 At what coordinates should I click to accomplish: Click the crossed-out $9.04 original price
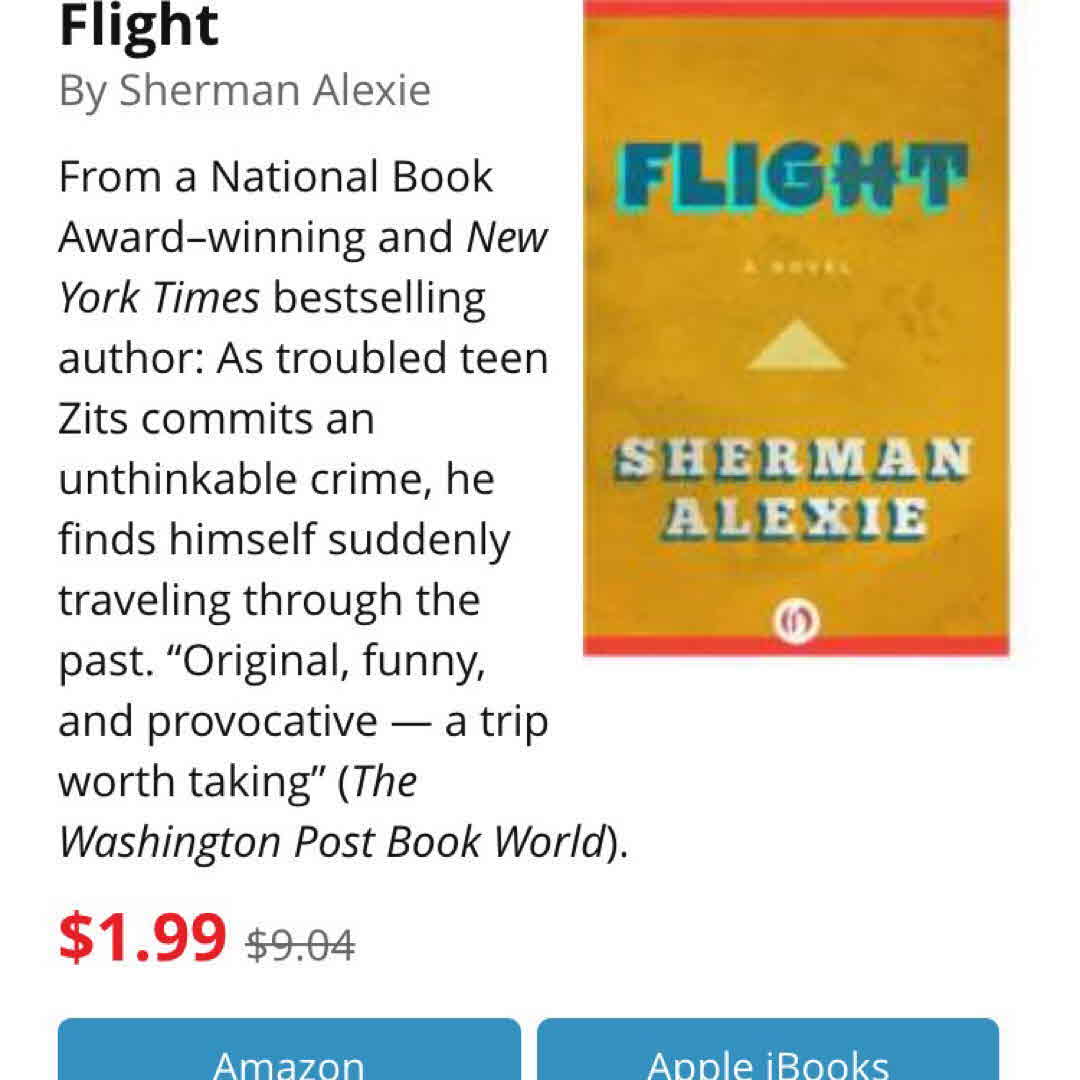pyautogui.click(x=300, y=944)
